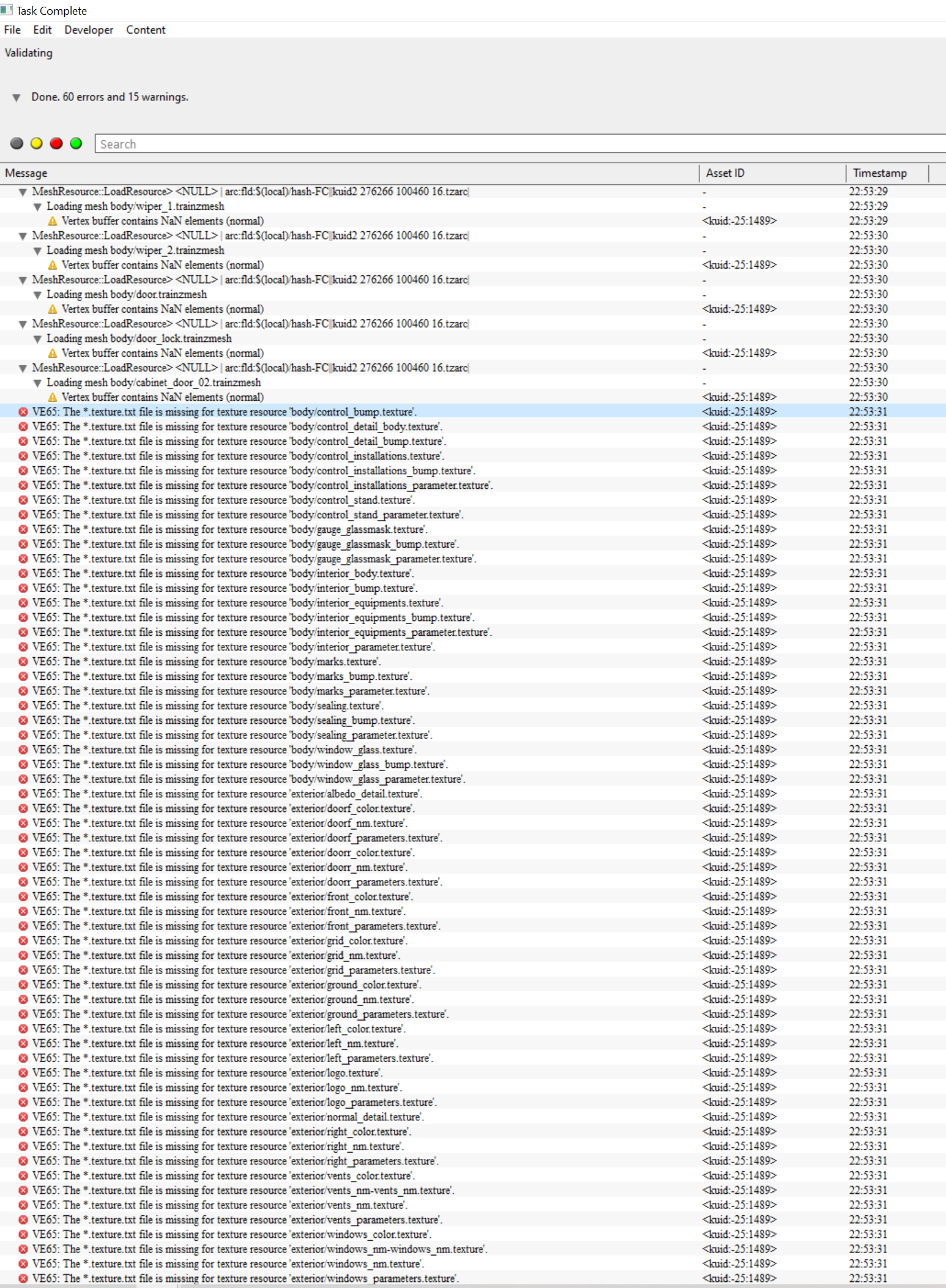Collapse the 'Loading mesh body/door_lock.trainzmesh' row
This screenshot has width=946, height=1288.
[x=37, y=339]
